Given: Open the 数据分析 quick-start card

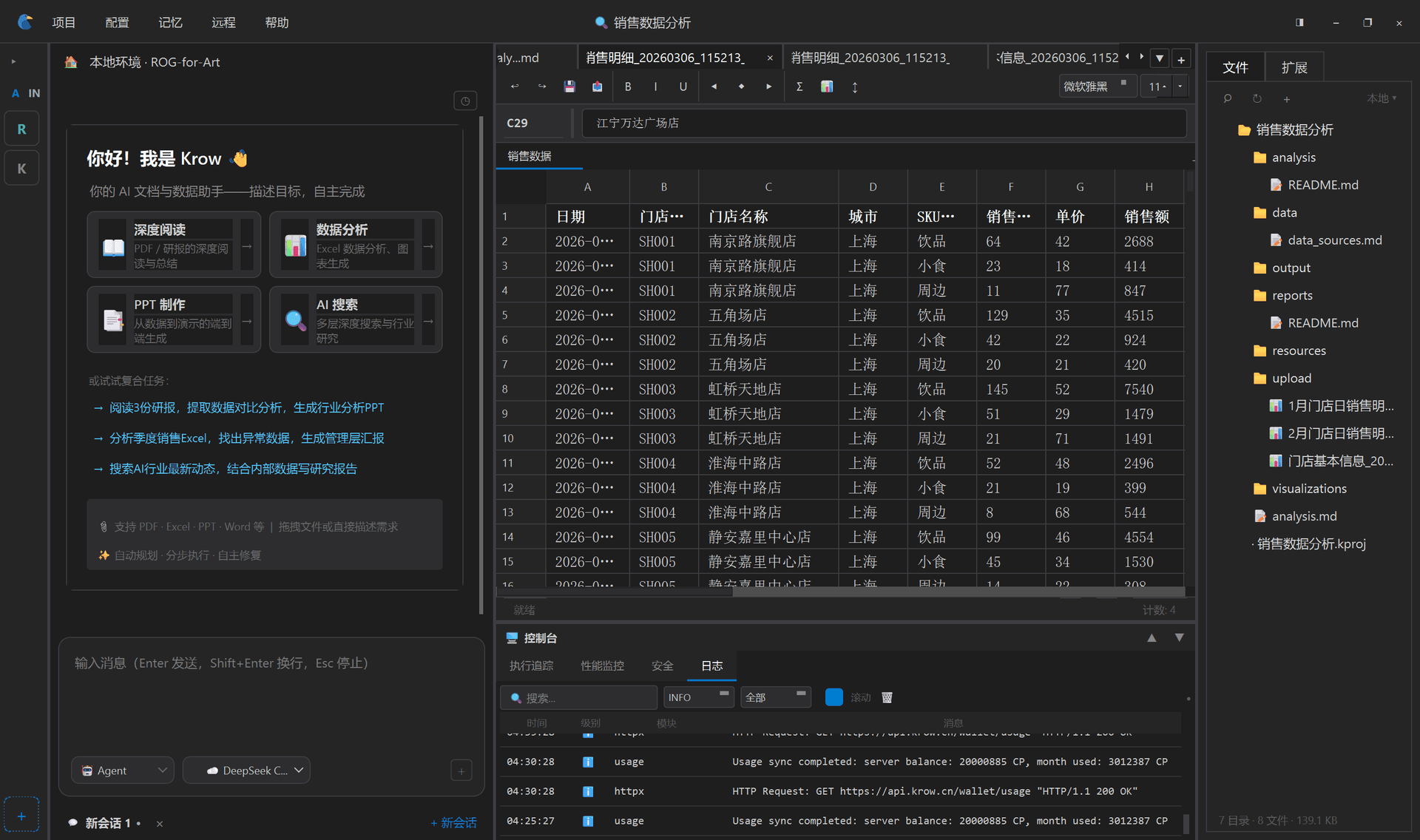Looking at the screenshot, I should pos(356,245).
